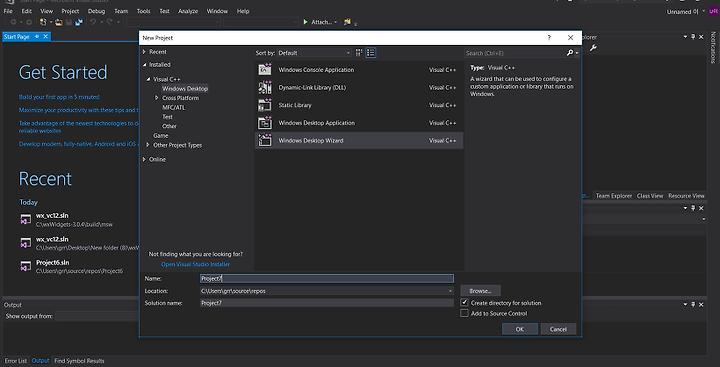Collapse the Visual C++ tree node
This screenshot has height=367, width=720.
[148, 79]
